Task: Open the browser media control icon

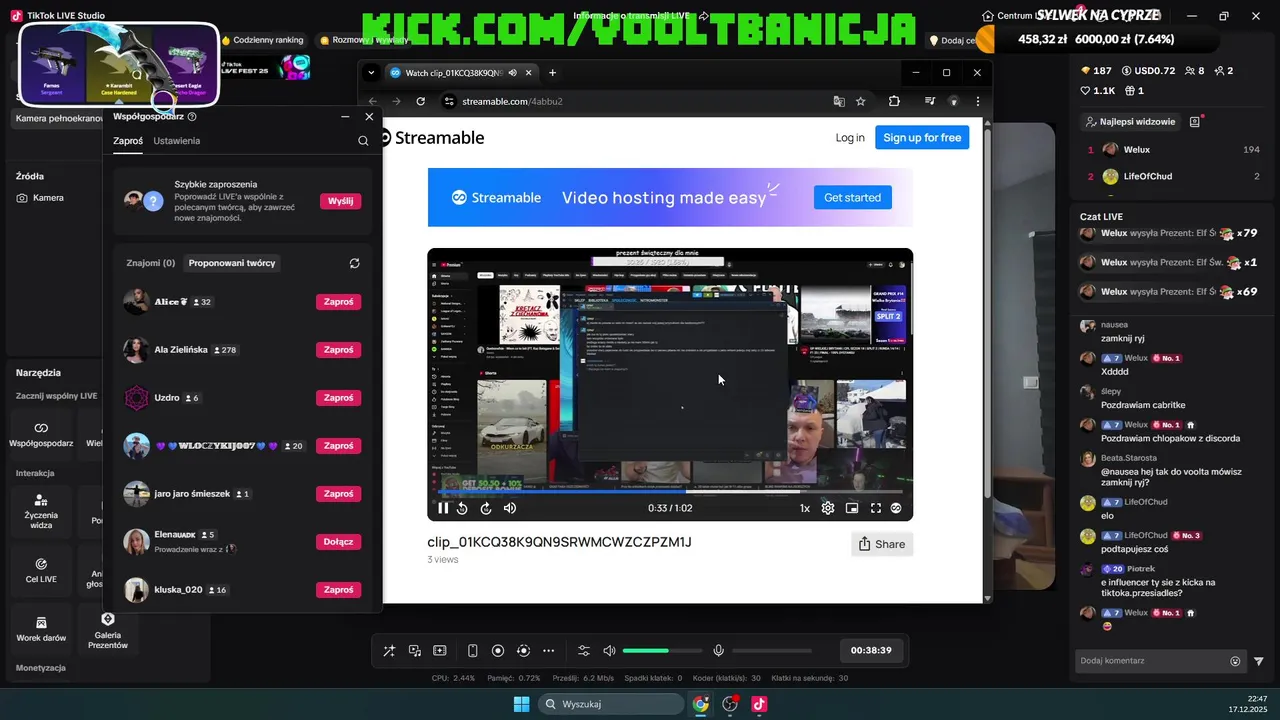Action: click(x=930, y=101)
